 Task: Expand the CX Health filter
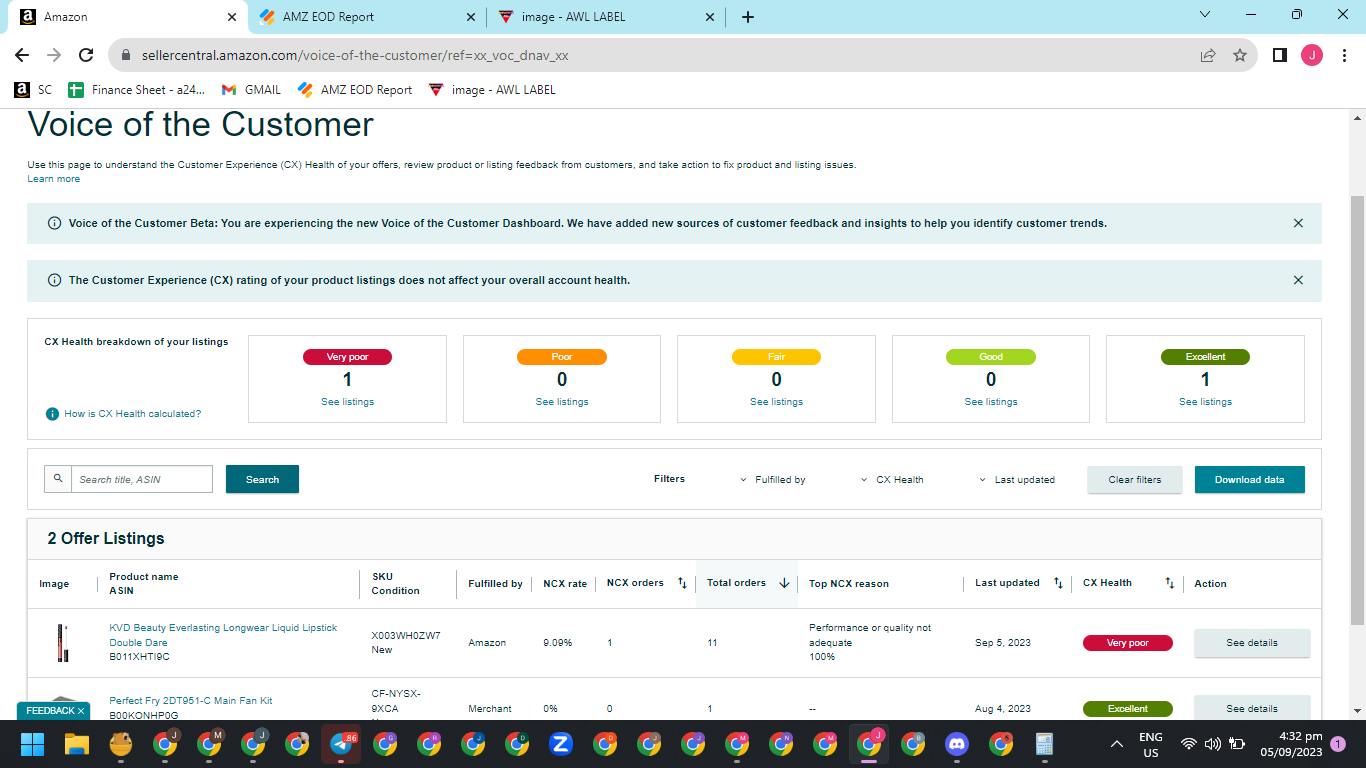(893, 480)
